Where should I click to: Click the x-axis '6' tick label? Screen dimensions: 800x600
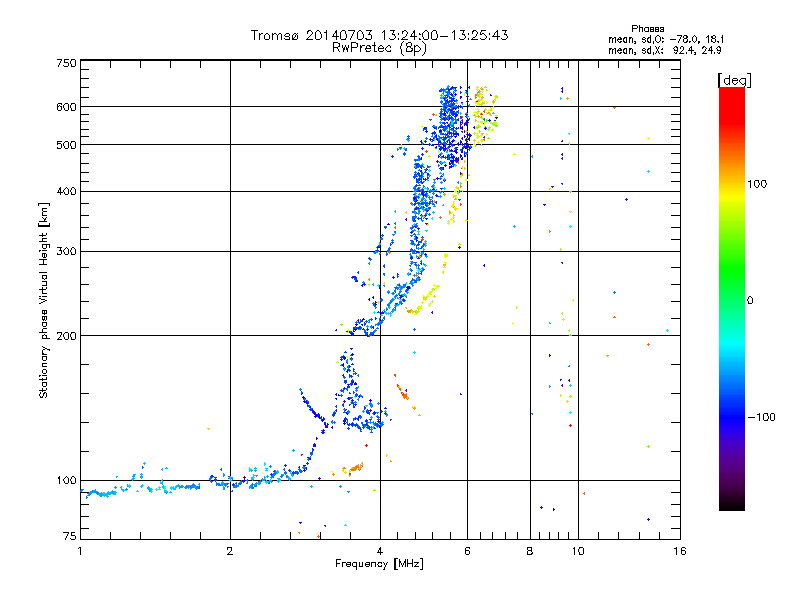[x=467, y=551]
